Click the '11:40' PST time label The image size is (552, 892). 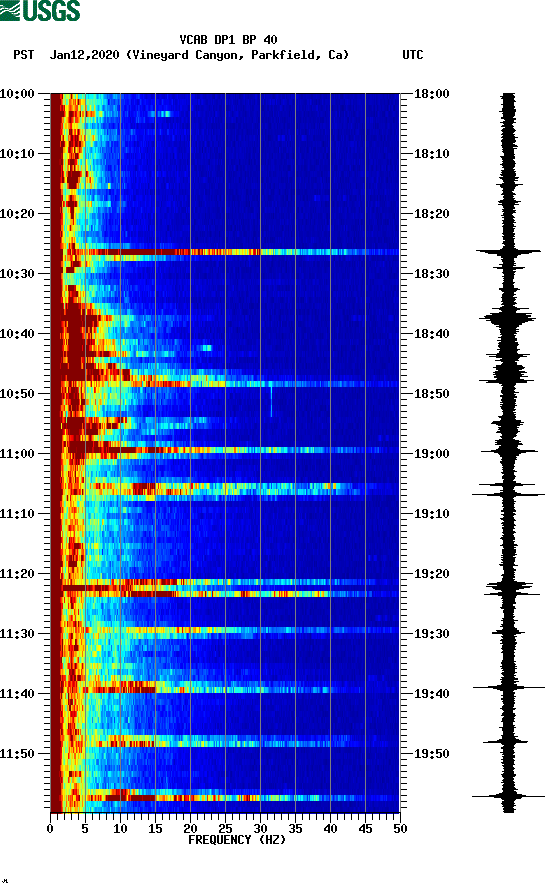point(17,694)
